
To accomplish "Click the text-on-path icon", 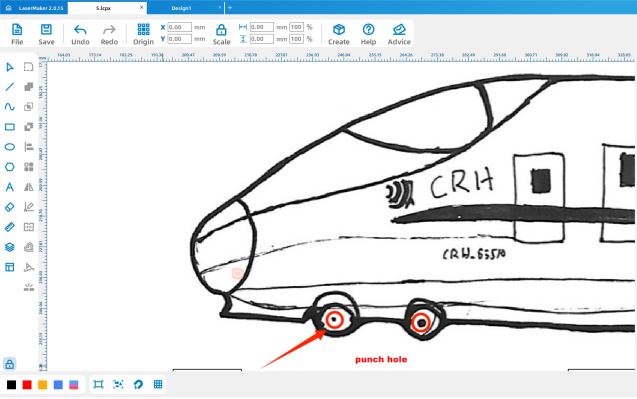I will (x=28, y=267).
